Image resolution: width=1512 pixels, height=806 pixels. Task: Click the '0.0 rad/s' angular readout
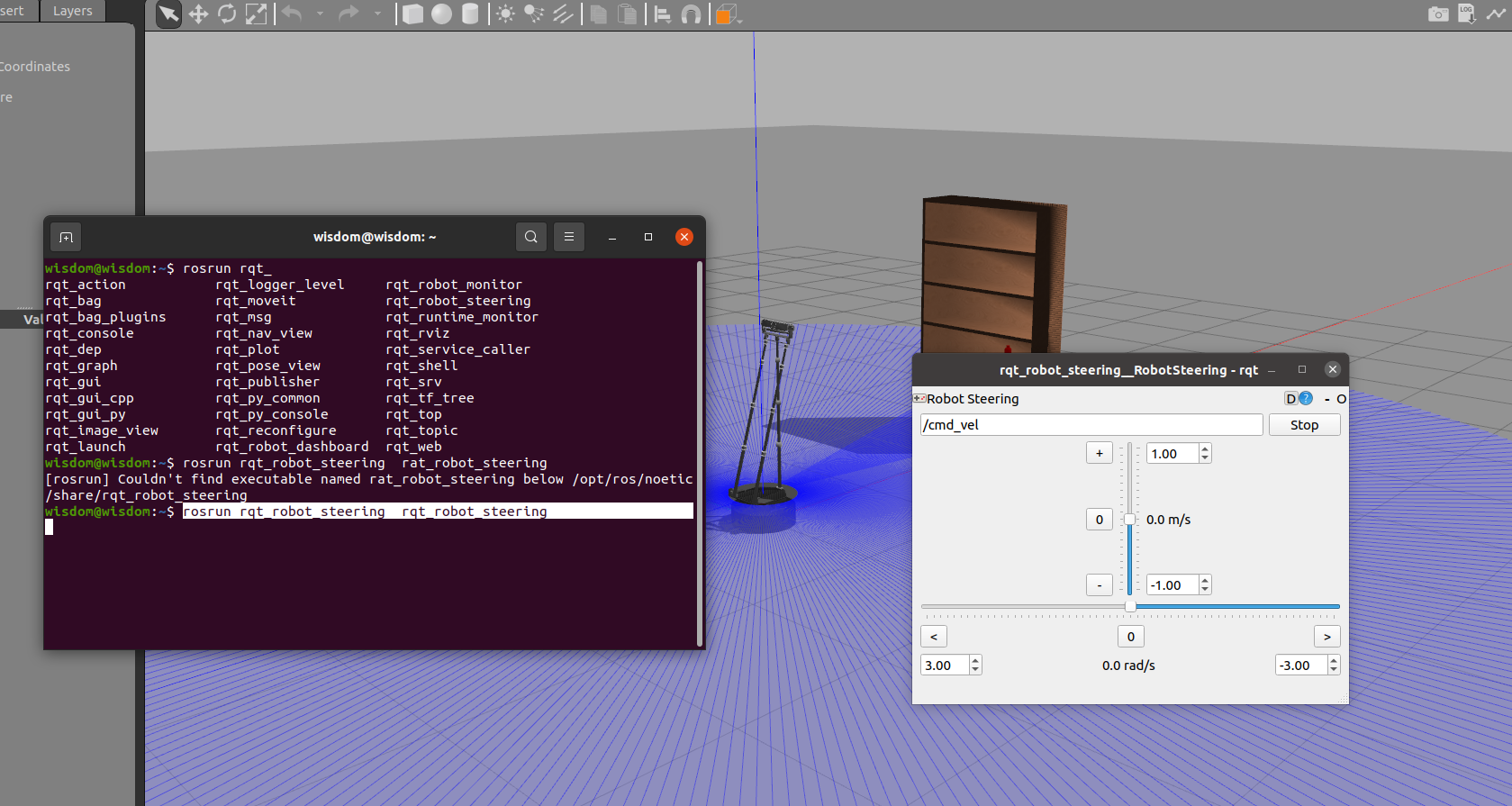click(x=1128, y=666)
